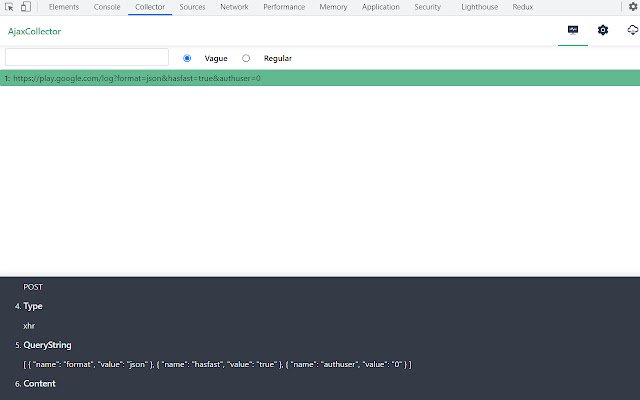
Task: Click the POST method value
Action: point(33,287)
